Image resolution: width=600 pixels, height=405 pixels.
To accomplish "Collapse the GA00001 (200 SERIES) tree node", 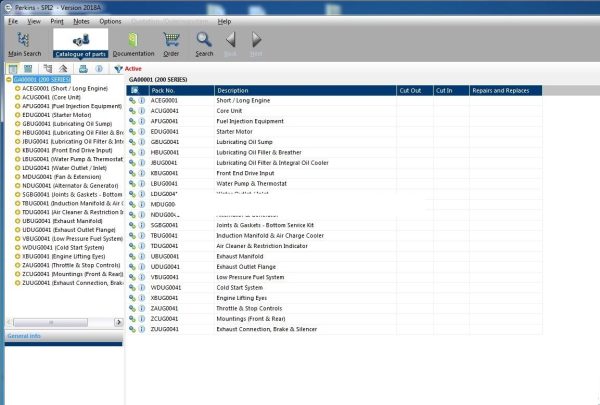I will click(x=9, y=80).
